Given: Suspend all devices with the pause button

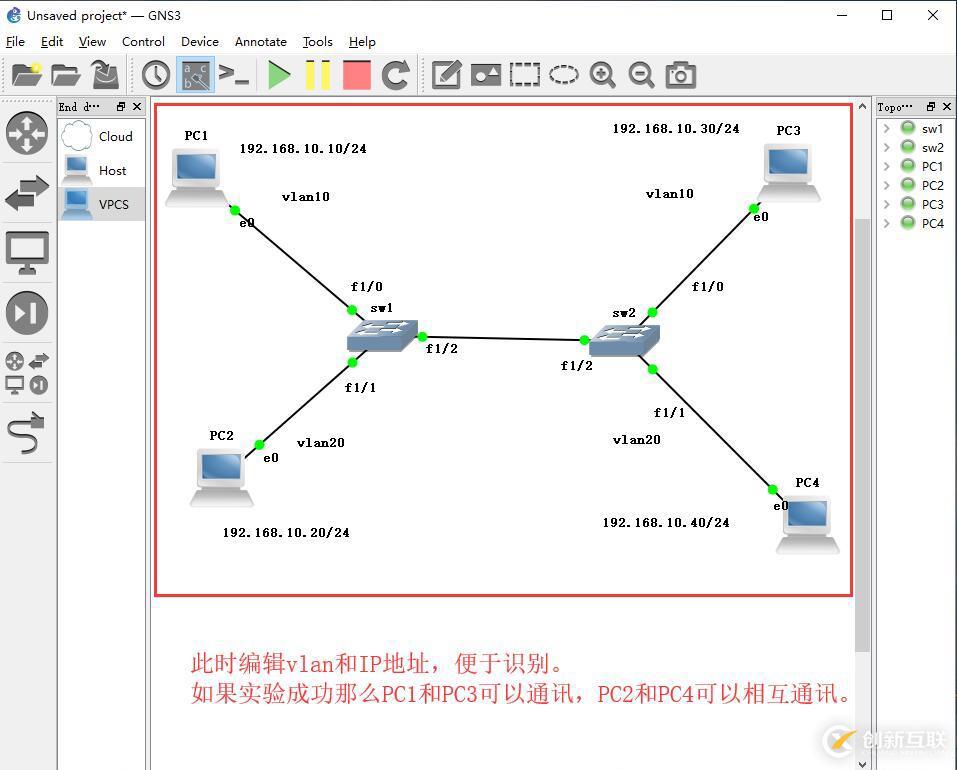Looking at the screenshot, I should point(317,74).
